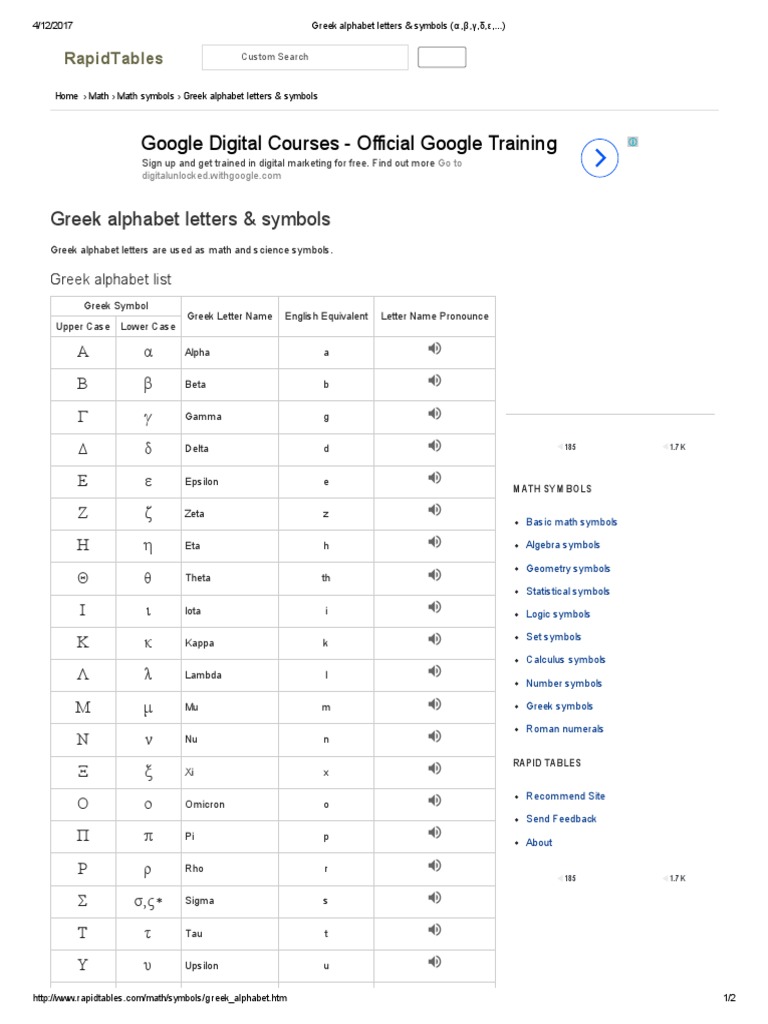Open the Google Digital Courses ad headline
This screenshot has height=1024, width=768.
pyautogui.click(x=349, y=143)
